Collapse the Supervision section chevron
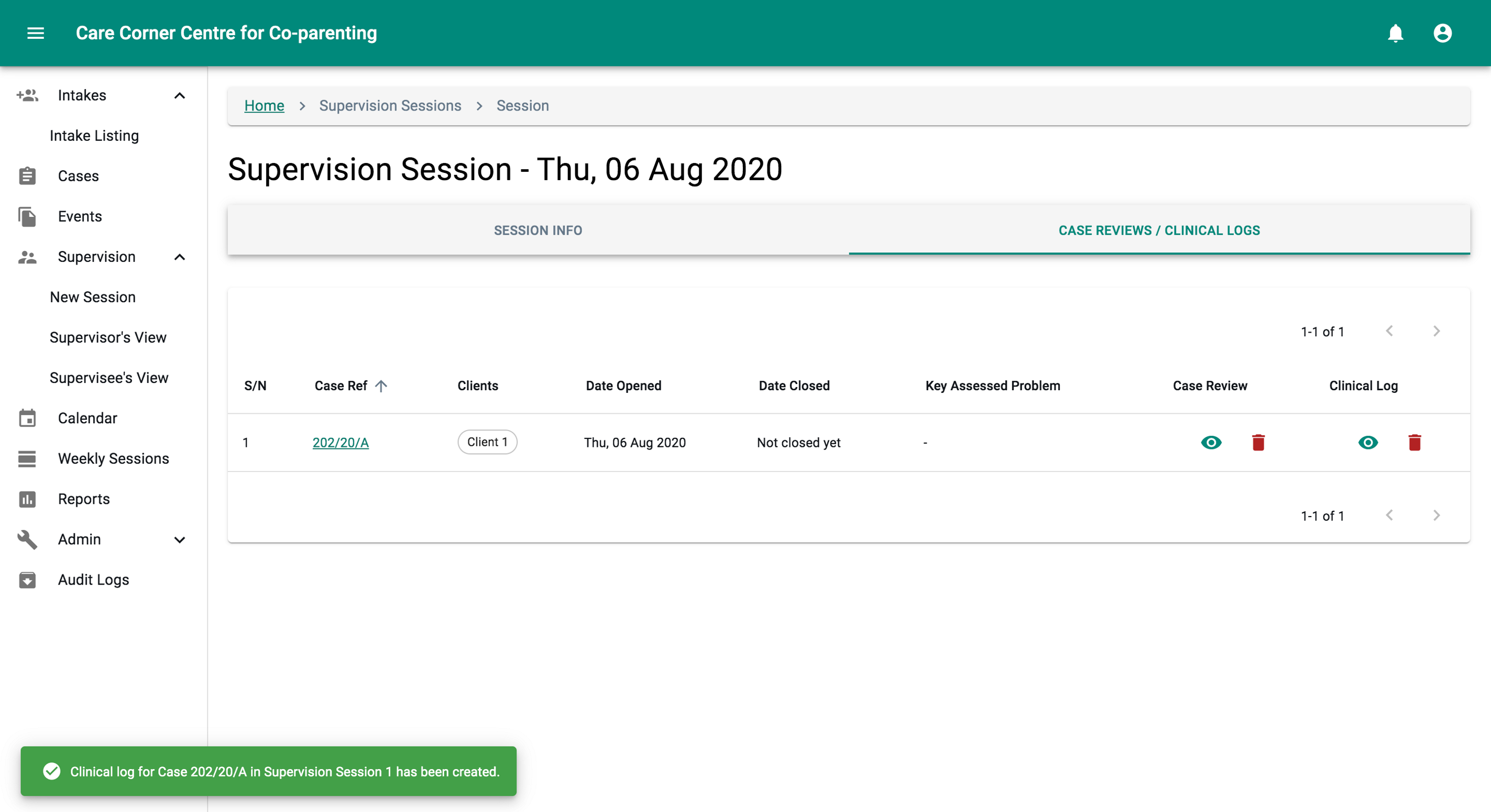Screen dimensions: 1491x812 [180, 257]
